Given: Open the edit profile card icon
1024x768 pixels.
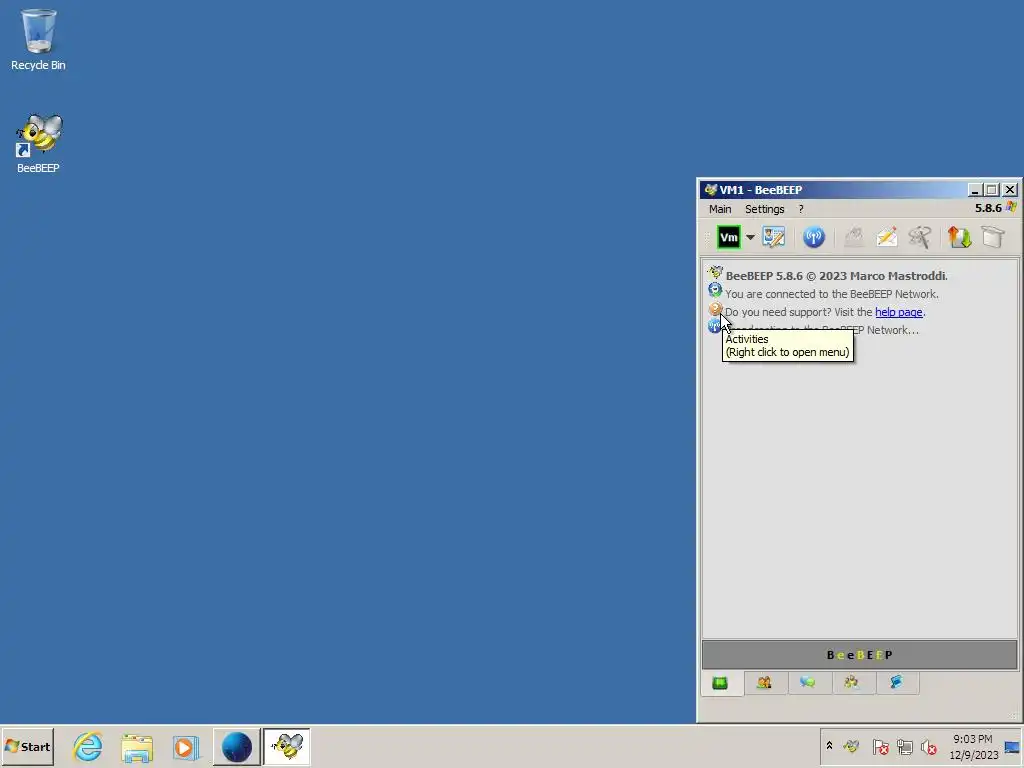Looking at the screenshot, I should tap(773, 237).
